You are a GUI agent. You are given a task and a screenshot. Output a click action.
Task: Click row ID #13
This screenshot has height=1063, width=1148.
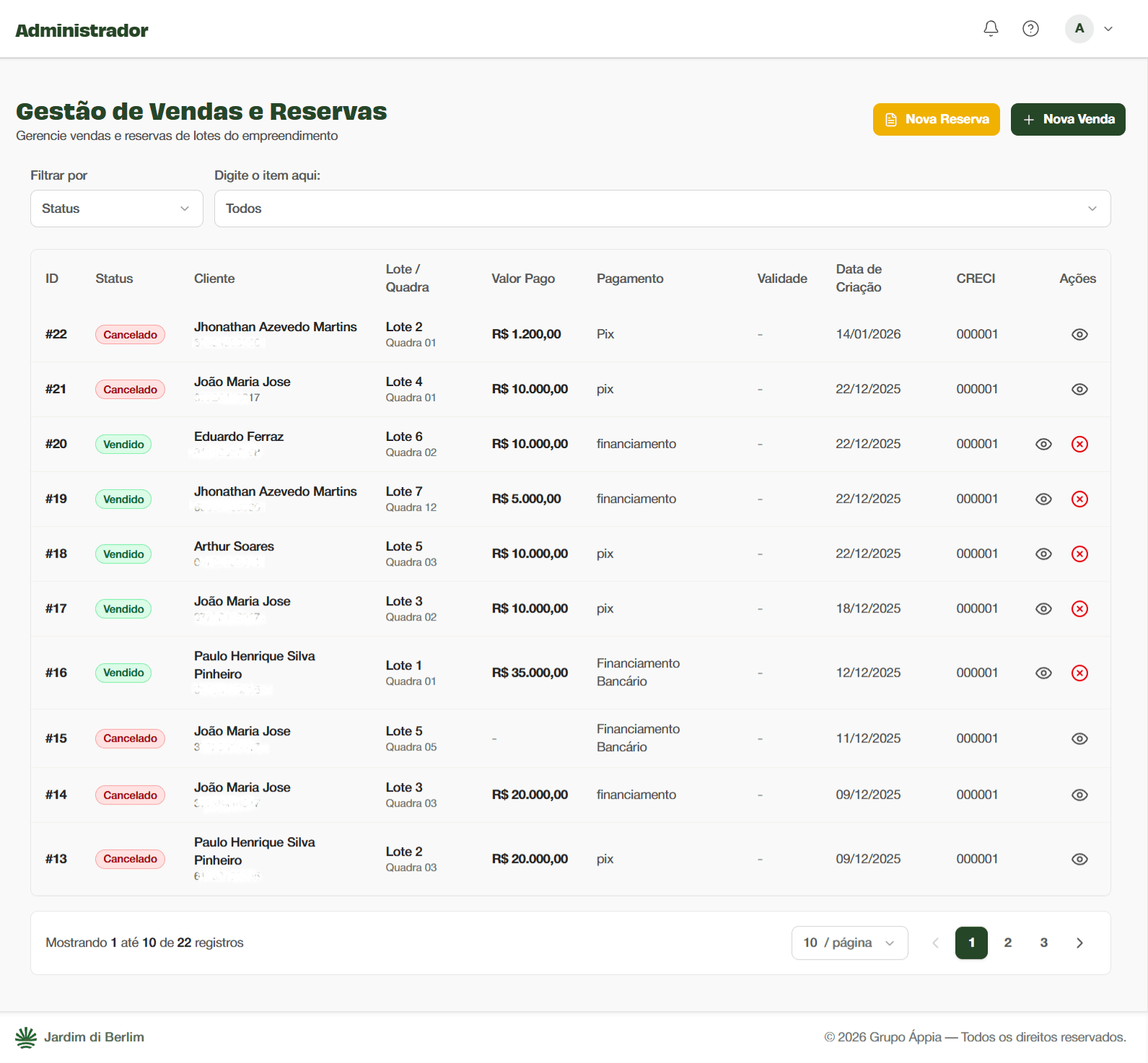56,859
